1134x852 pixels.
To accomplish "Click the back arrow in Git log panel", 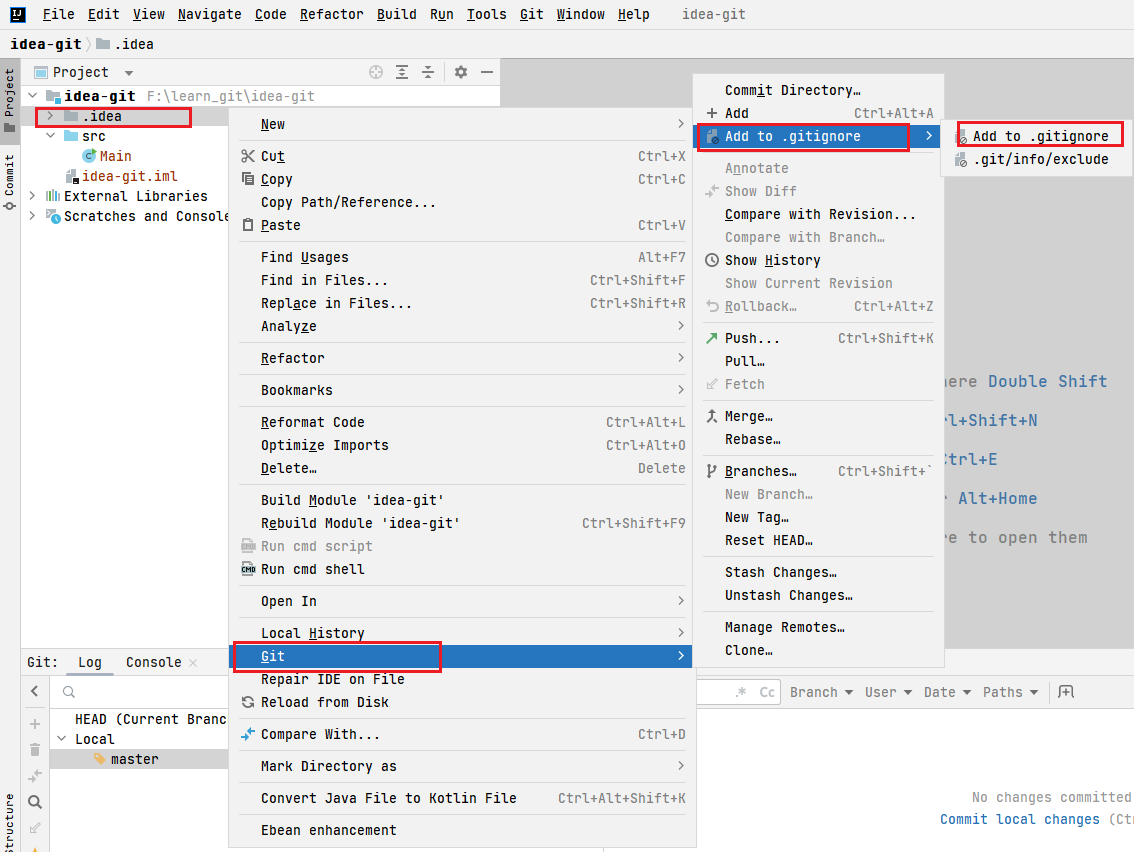I will 35,691.
